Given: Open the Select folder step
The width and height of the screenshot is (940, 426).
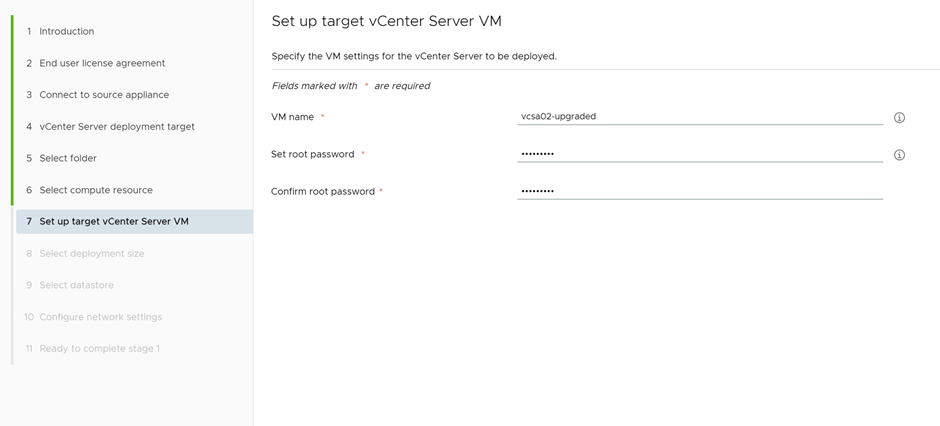Looking at the screenshot, I should click(x=68, y=158).
